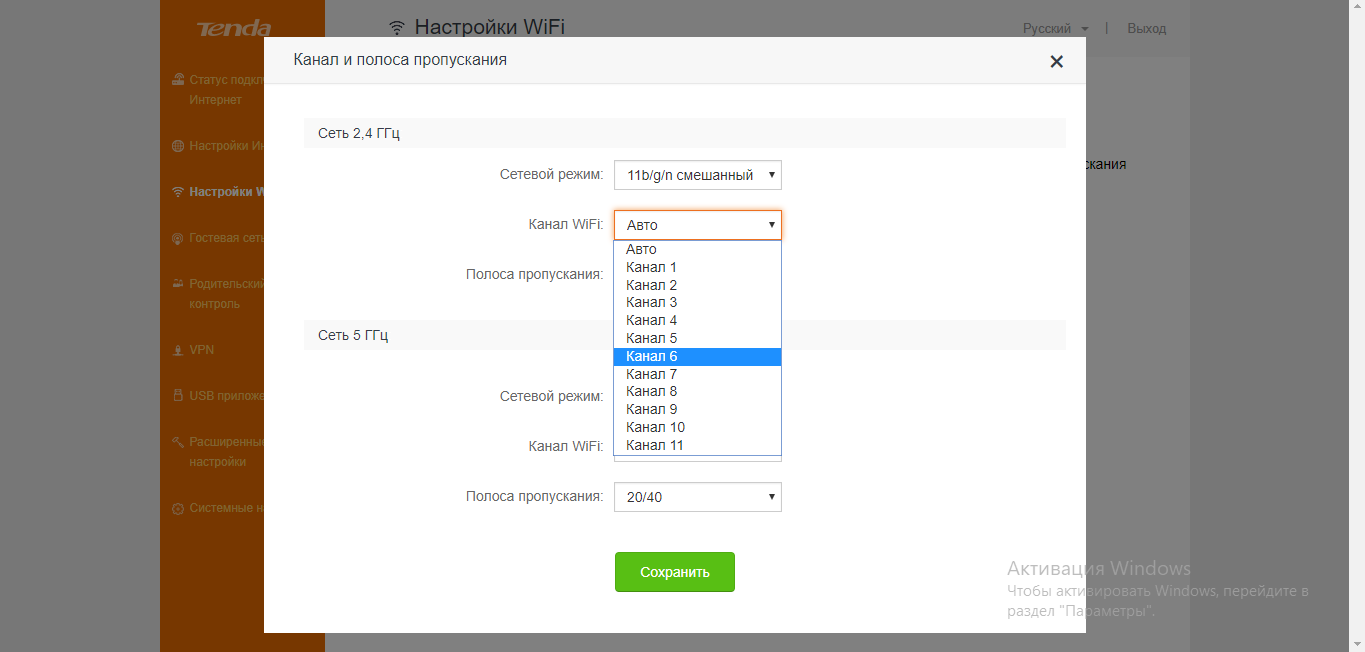Choose Авто option in channel list
This screenshot has width=1365, height=652.
coord(642,249)
